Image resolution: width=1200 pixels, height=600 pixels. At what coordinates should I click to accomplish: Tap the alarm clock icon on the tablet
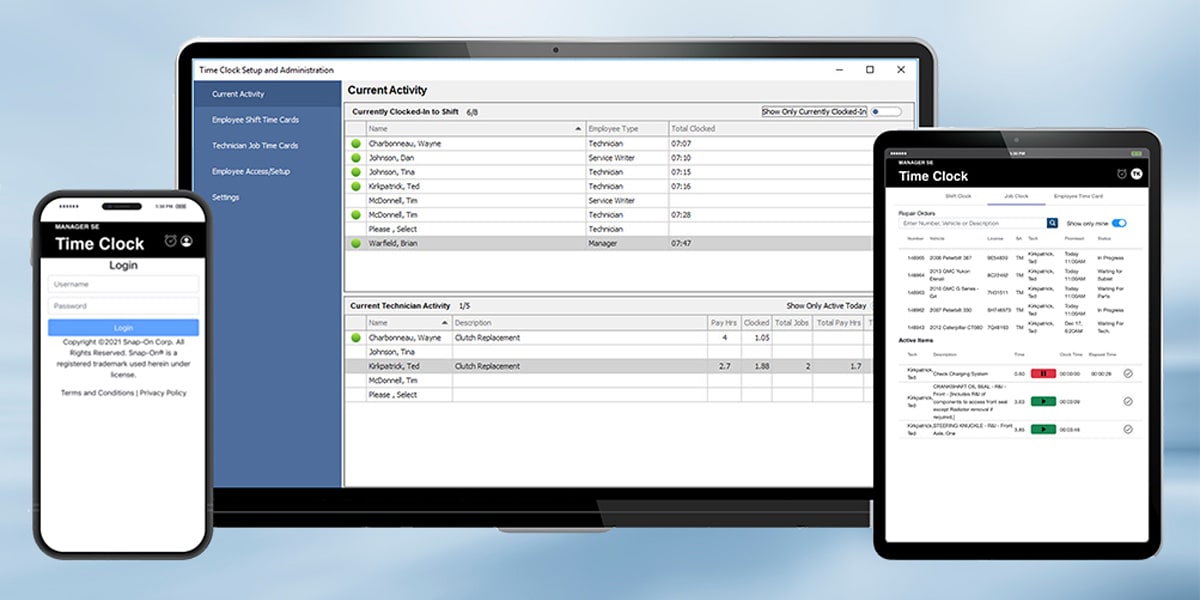click(x=1121, y=175)
